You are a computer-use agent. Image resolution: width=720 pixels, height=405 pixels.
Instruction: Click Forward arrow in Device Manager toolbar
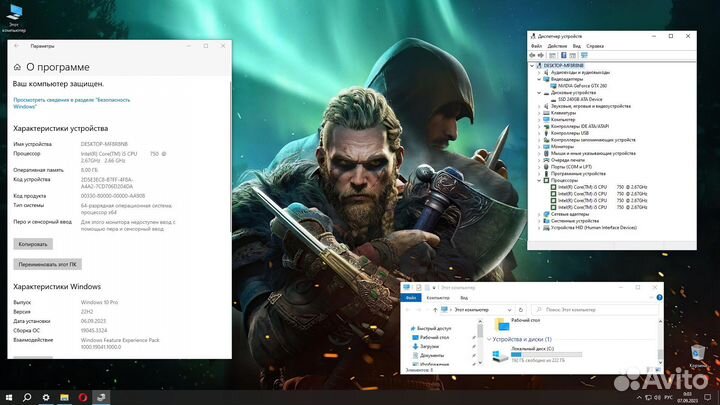tap(541, 56)
